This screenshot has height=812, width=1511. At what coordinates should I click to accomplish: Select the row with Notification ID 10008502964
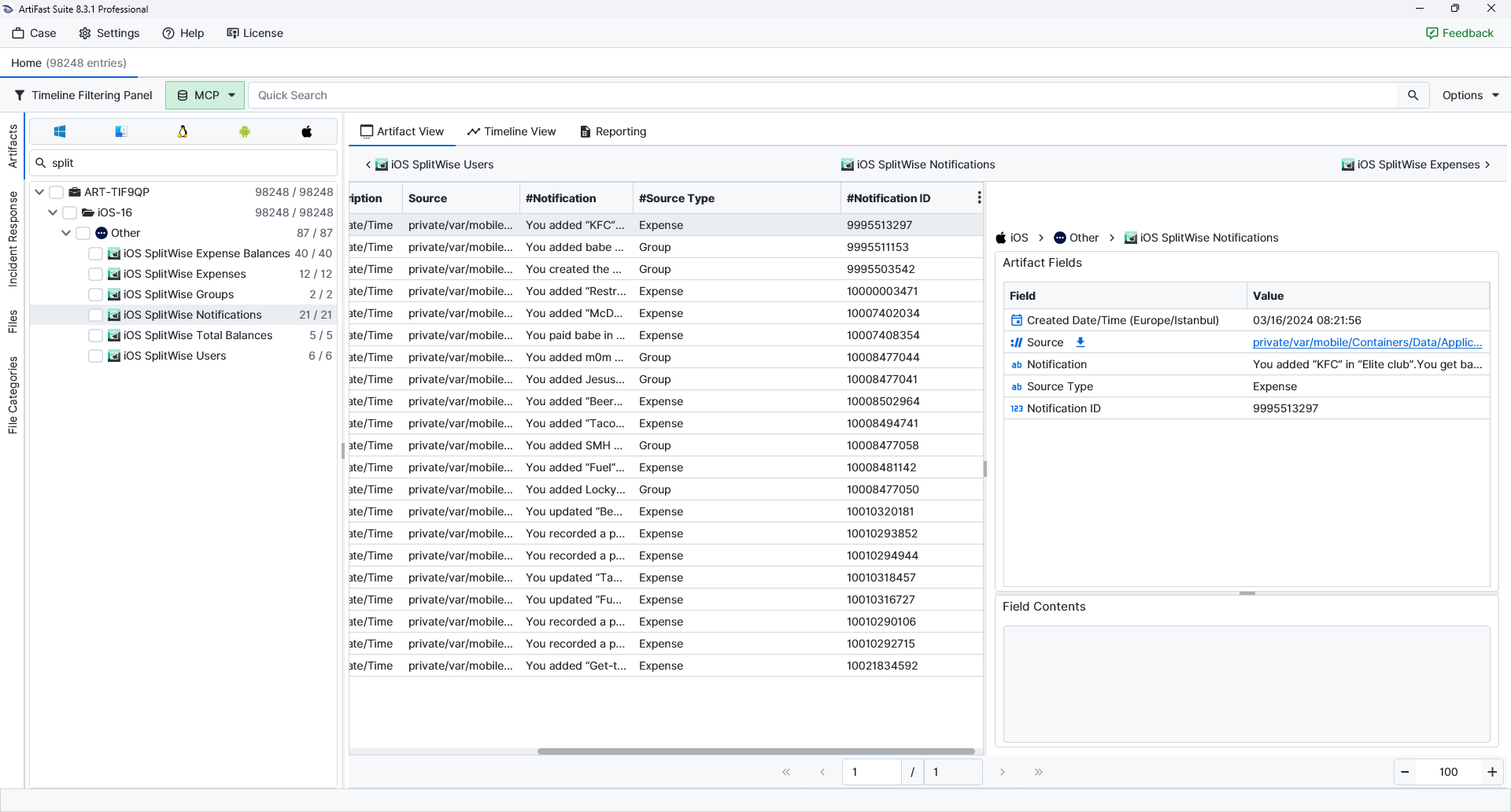tap(666, 401)
